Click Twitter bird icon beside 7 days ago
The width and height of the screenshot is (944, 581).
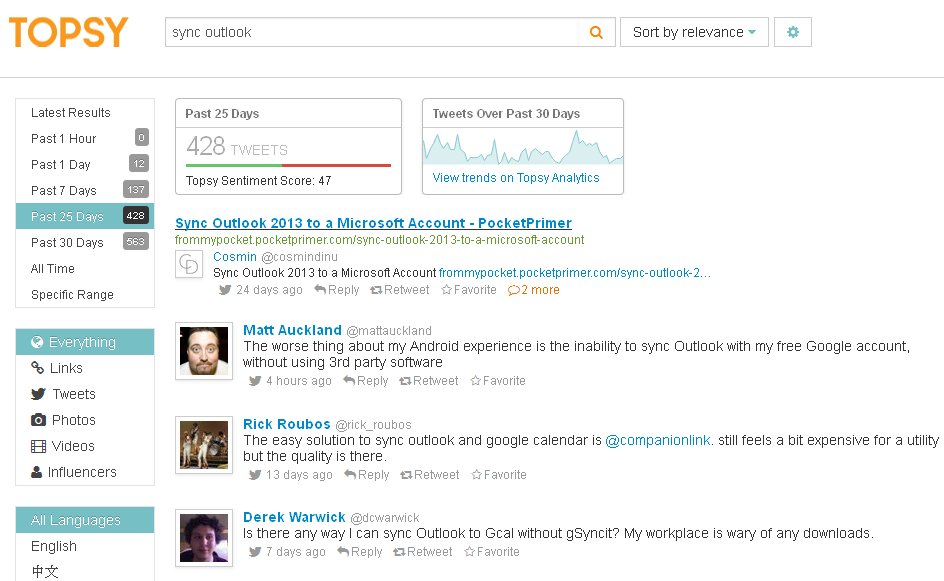tap(255, 551)
